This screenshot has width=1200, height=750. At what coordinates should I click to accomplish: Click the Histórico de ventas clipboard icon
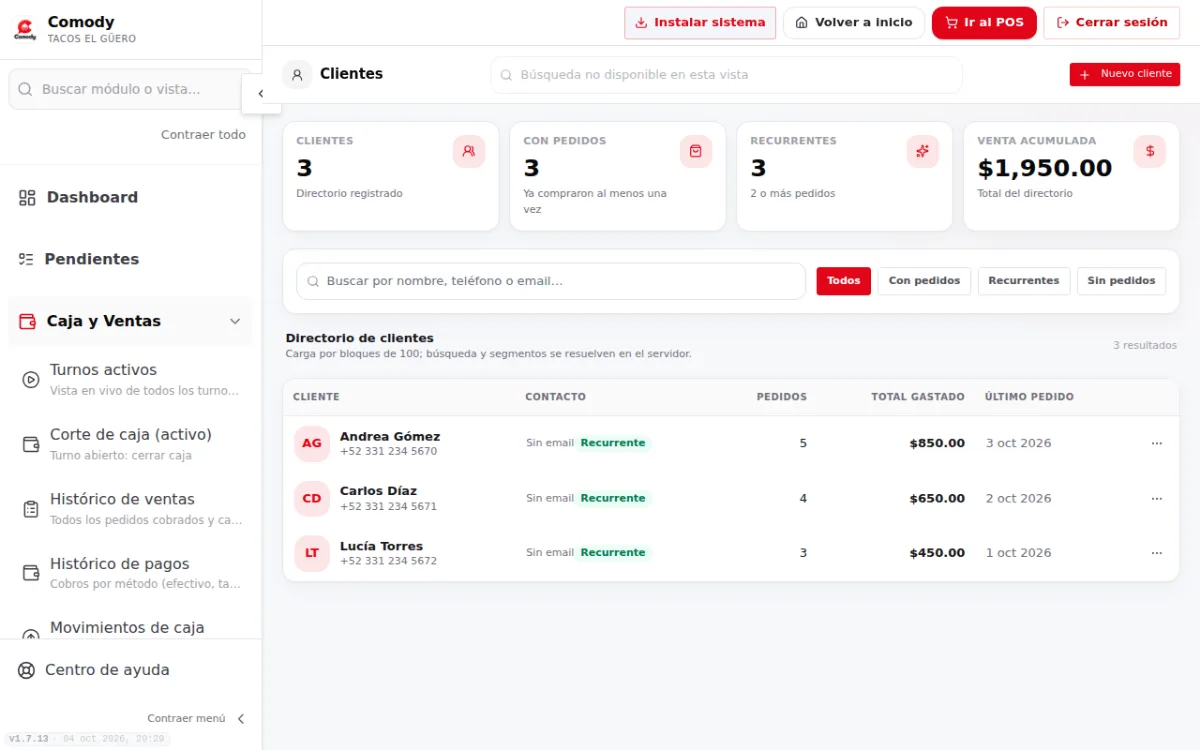click(x=31, y=509)
